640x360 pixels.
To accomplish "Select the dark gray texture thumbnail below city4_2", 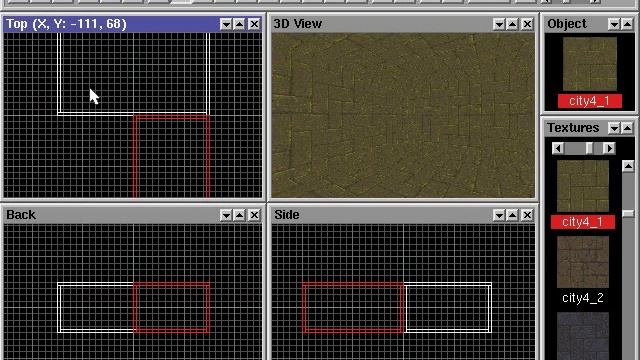I will 583,336.
